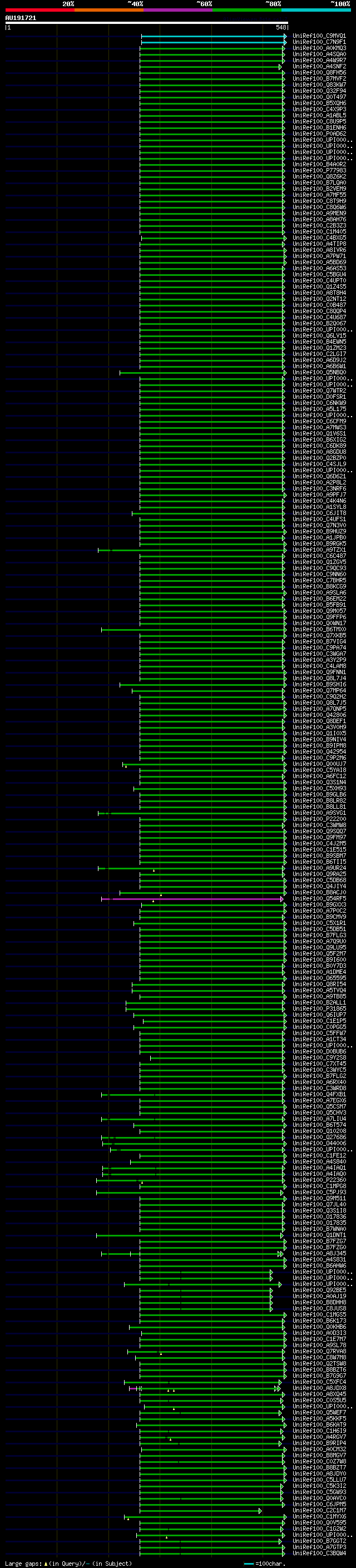Image resolution: width=356 pixels, height=1568 pixels.
Task: Click the cyan ~100% identity legend segment
Action: [316, 10]
